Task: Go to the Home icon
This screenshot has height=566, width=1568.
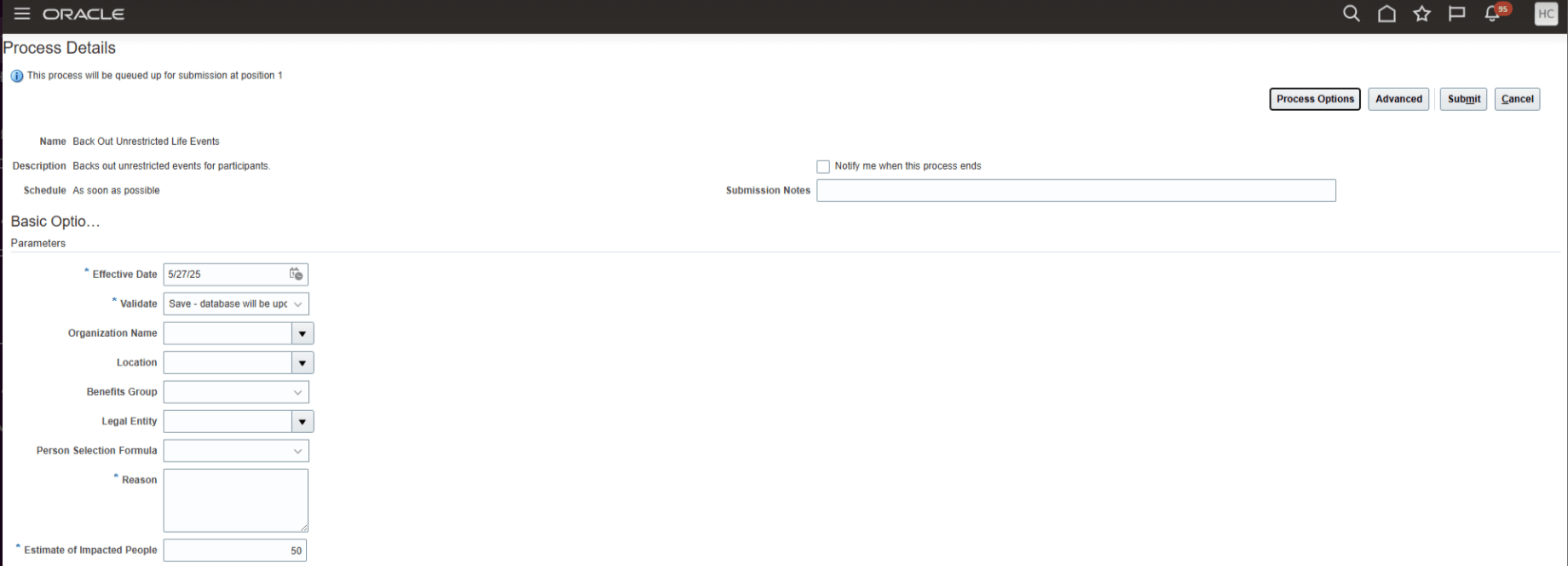Action: 1386,14
